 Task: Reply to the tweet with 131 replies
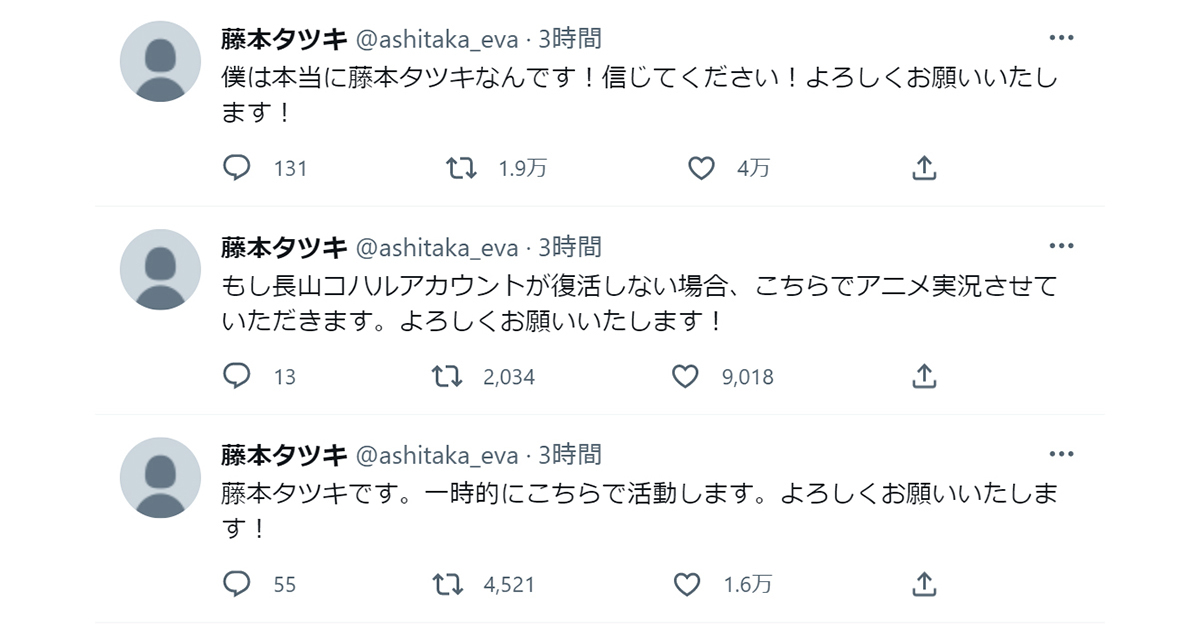click(x=236, y=168)
